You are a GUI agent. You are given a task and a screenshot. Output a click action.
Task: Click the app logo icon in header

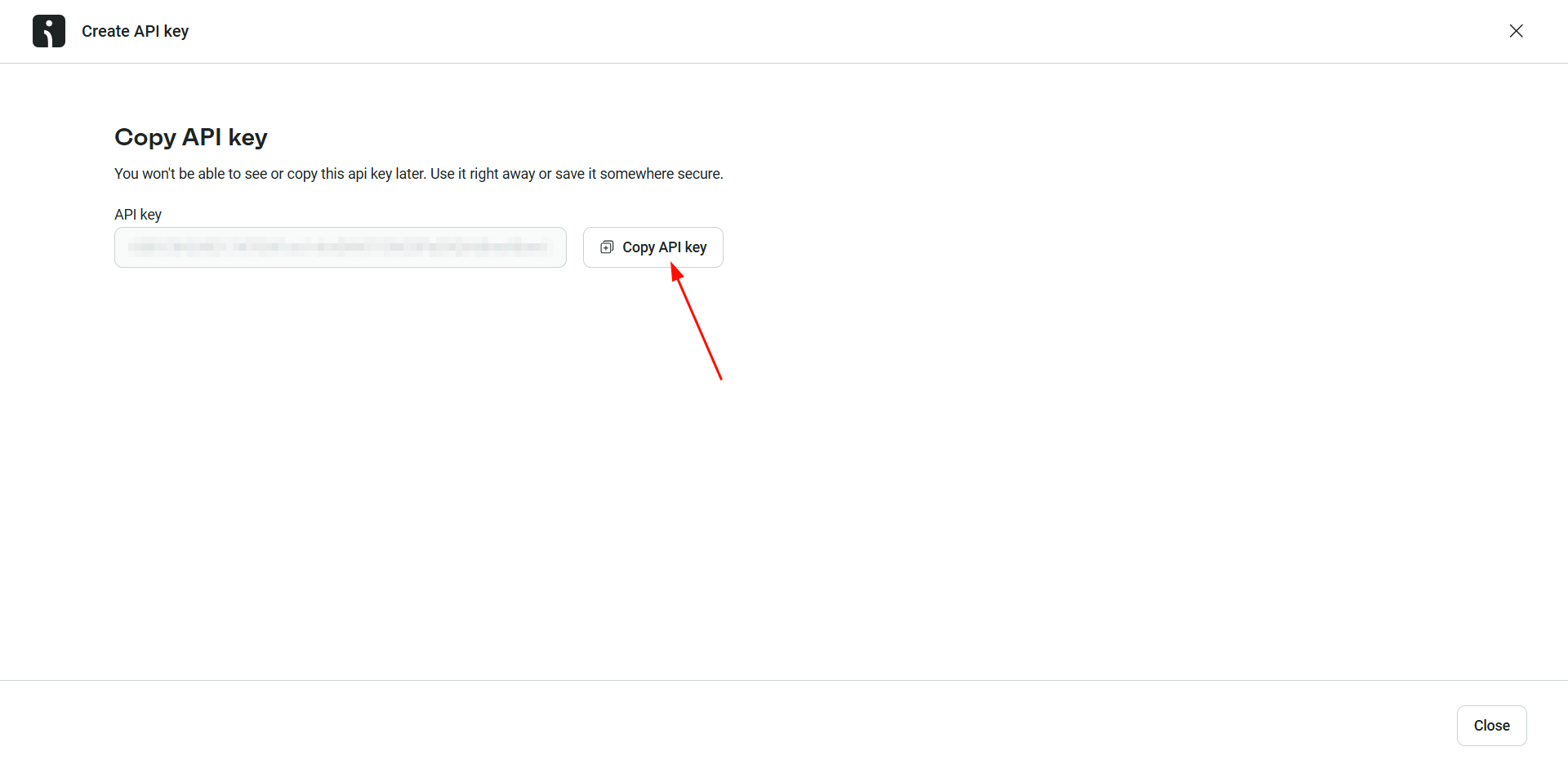tap(49, 31)
